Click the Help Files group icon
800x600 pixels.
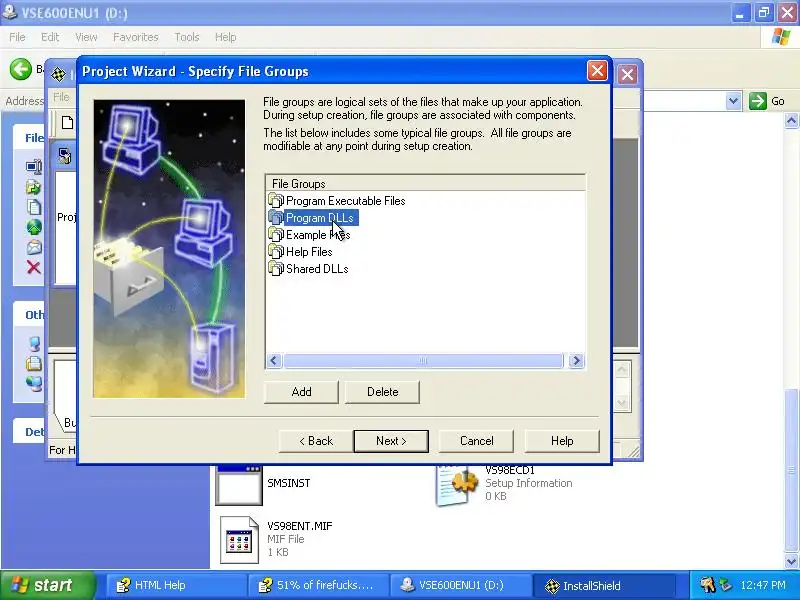point(276,252)
